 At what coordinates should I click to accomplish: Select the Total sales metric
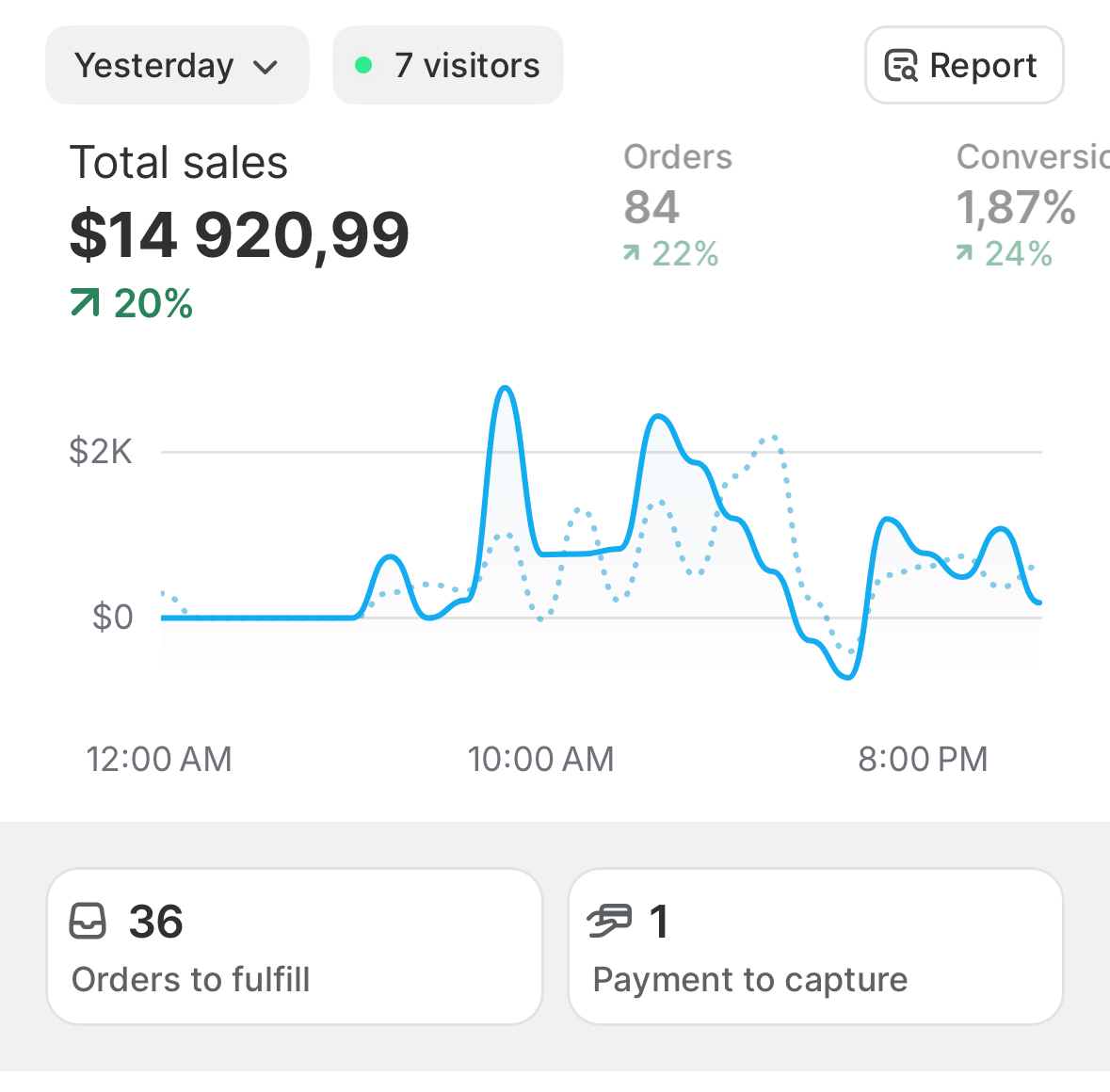point(179,163)
